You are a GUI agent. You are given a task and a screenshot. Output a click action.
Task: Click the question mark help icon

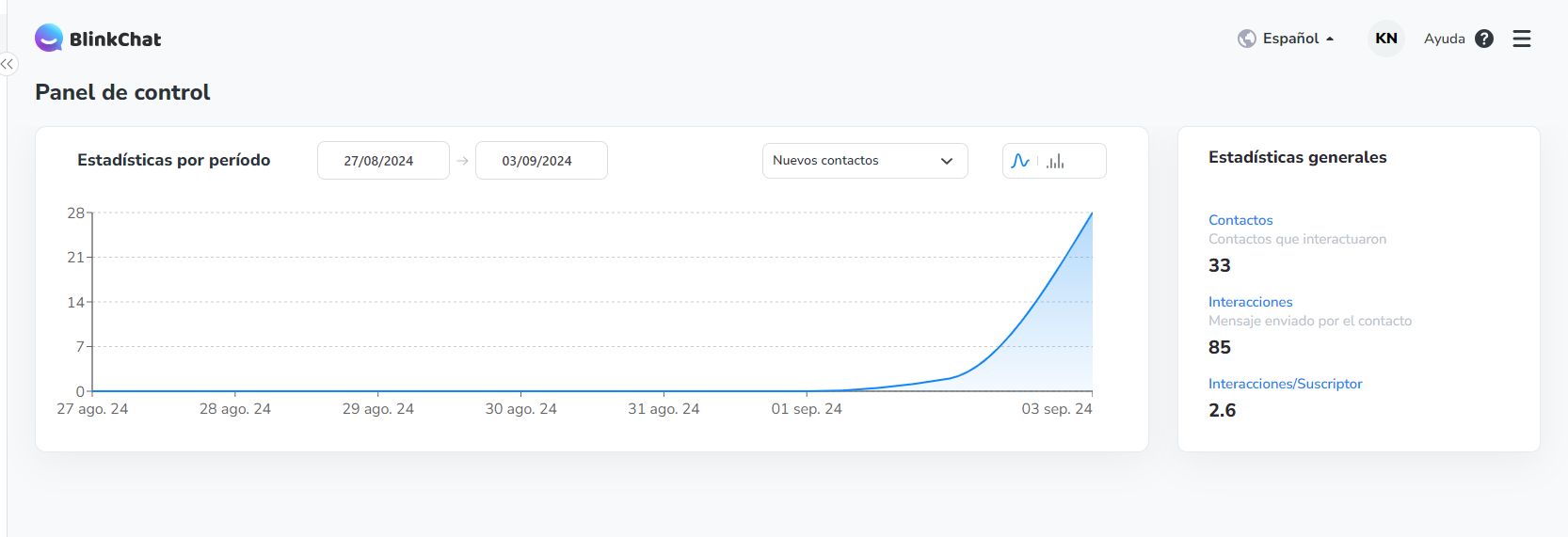point(1484,39)
